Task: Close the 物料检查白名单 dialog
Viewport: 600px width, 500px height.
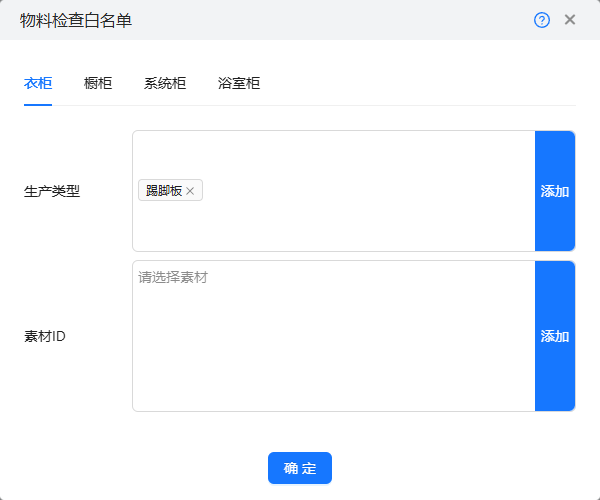Action: click(x=570, y=20)
